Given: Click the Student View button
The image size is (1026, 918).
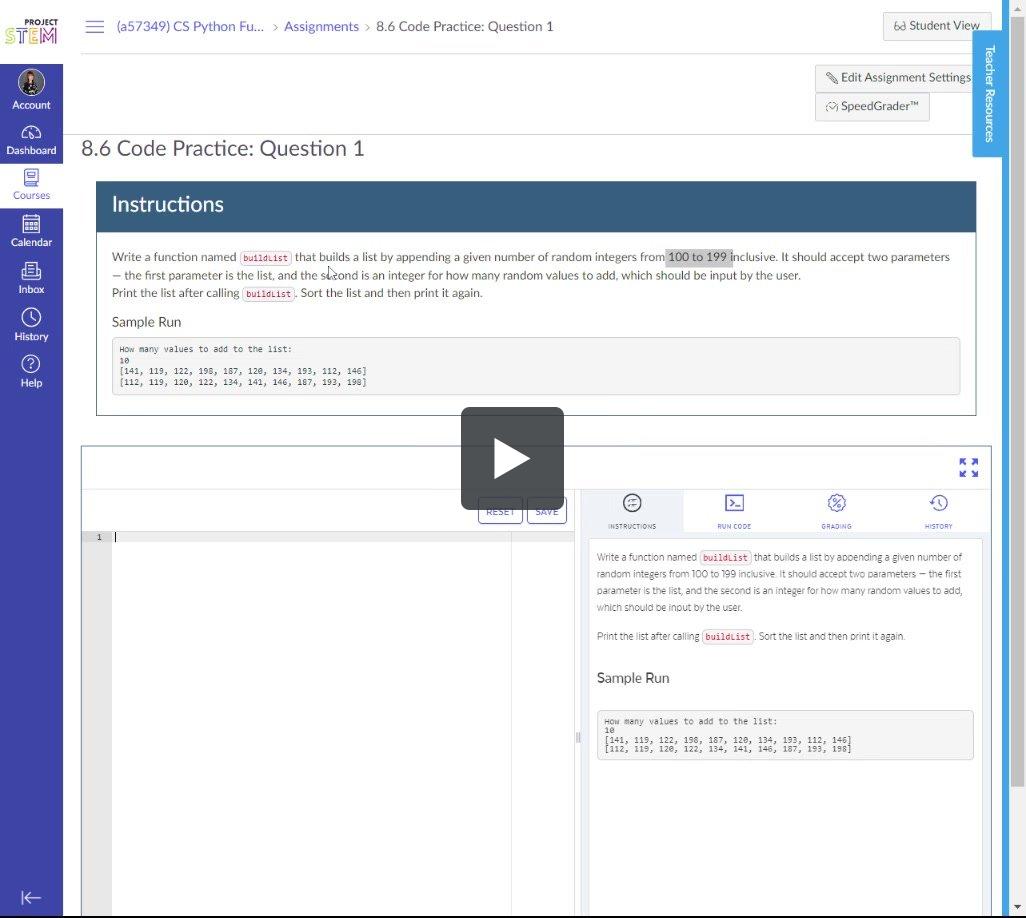Looking at the screenshot, I should pyautogui.click(x=936, y=26).
